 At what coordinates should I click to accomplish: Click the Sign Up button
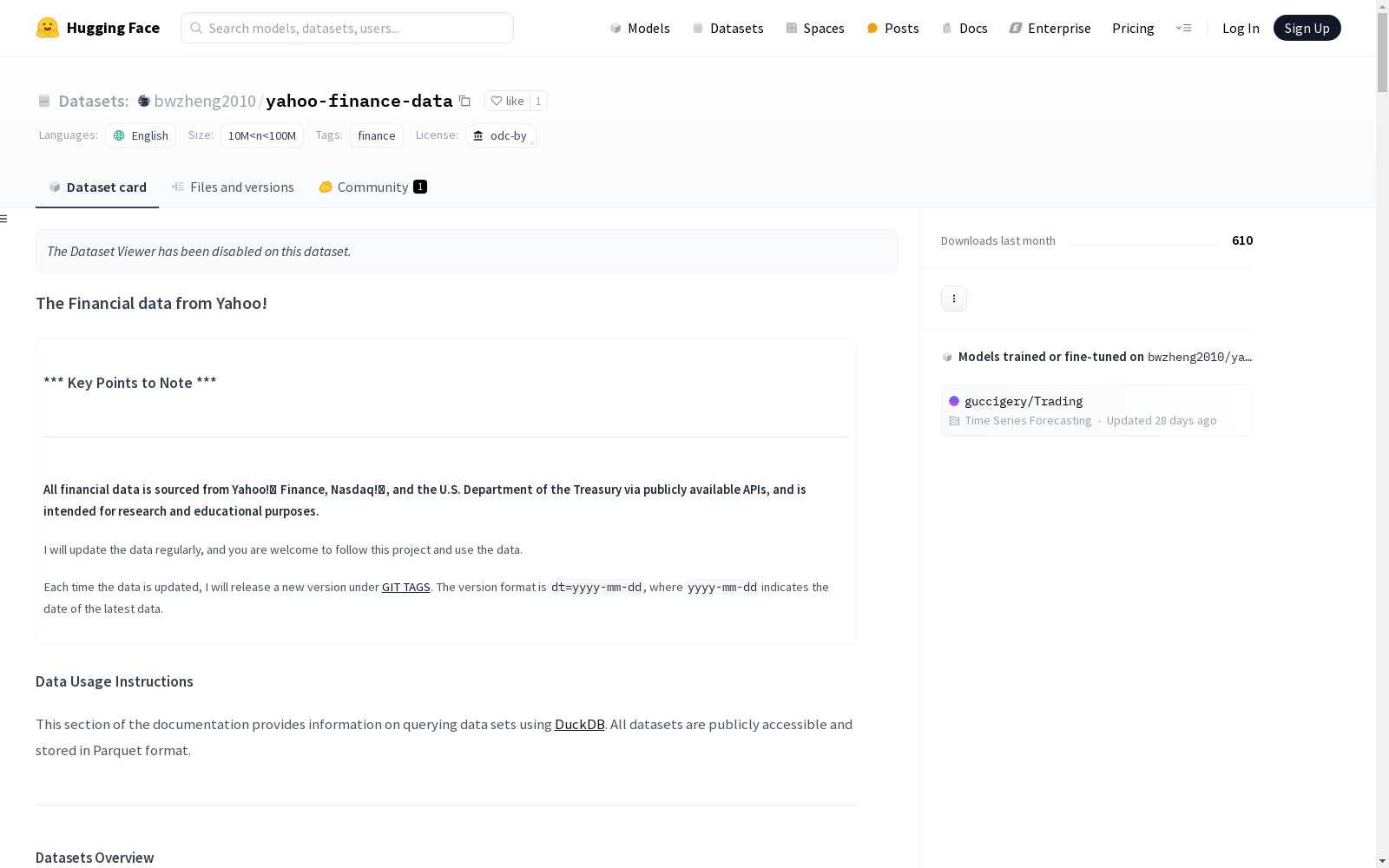coord(1307,28)
